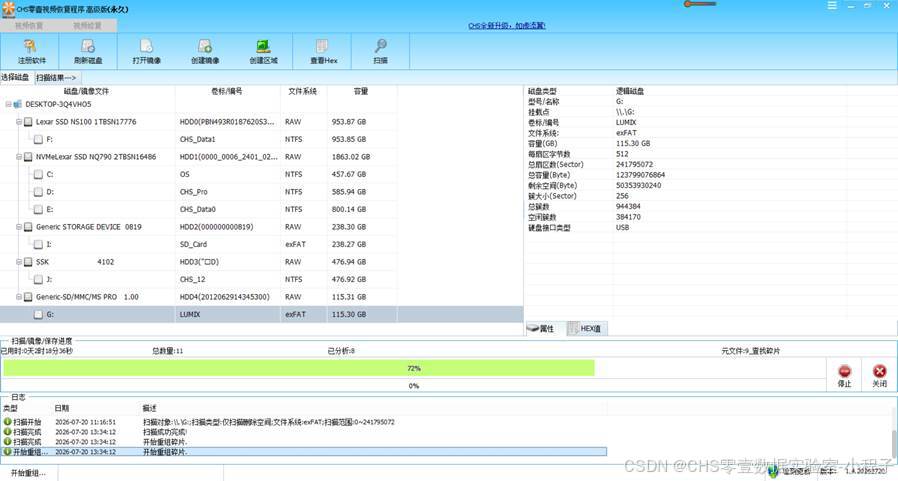Collapse the SSK 4102 node
Image resolution: width=898 pixels, height=481 pixels.
[x=18, y=262]
